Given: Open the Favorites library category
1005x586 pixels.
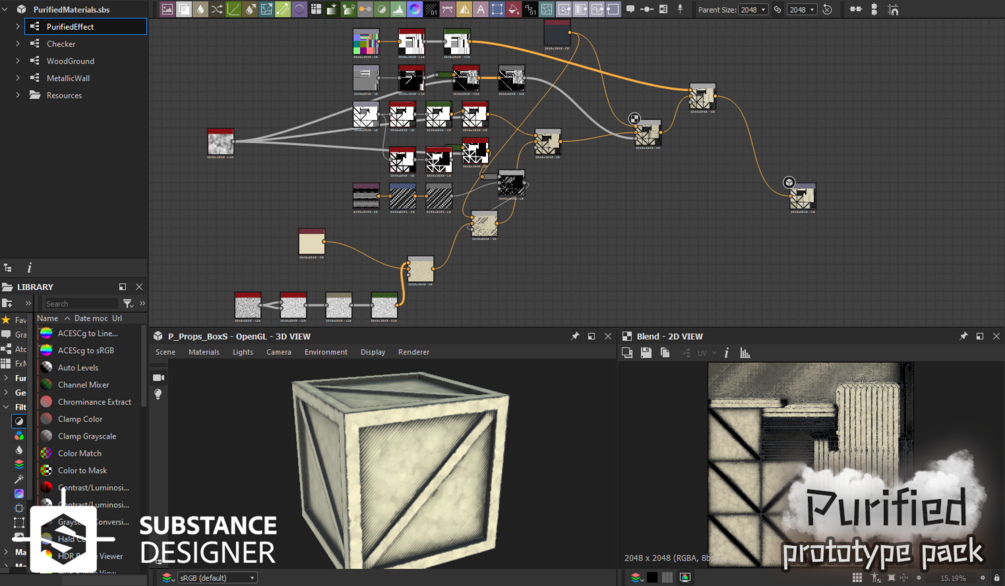Looking at the screenshot, I should [14, 319].
